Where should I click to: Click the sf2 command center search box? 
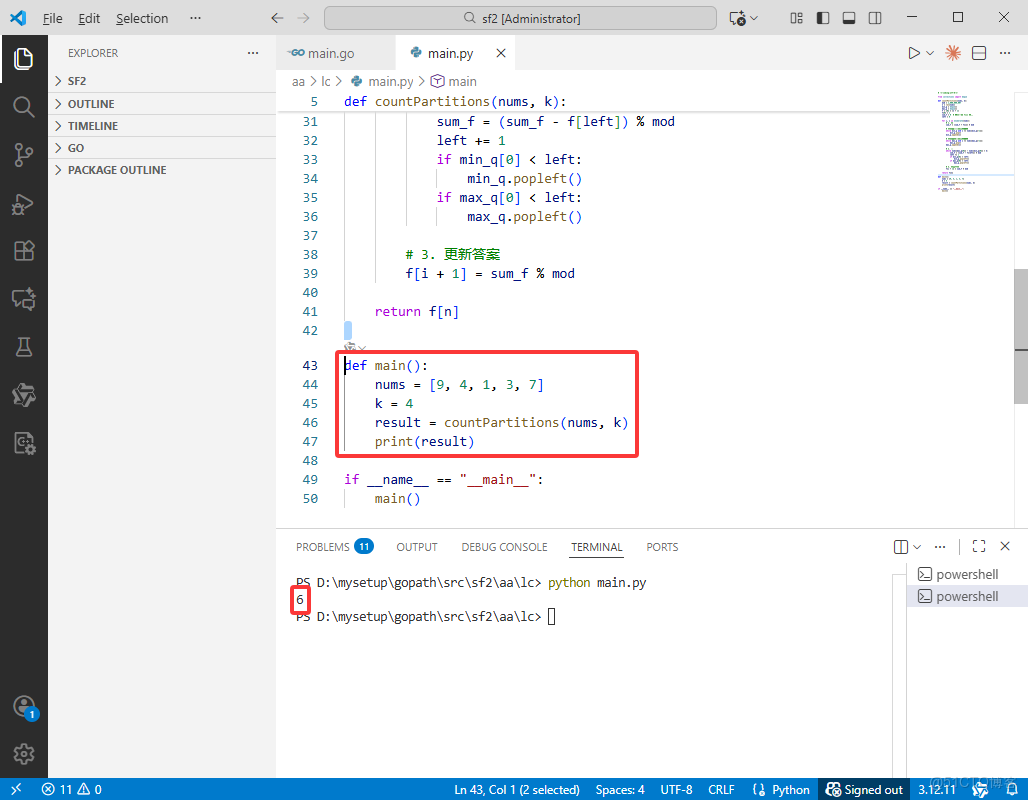coord(521,18)
